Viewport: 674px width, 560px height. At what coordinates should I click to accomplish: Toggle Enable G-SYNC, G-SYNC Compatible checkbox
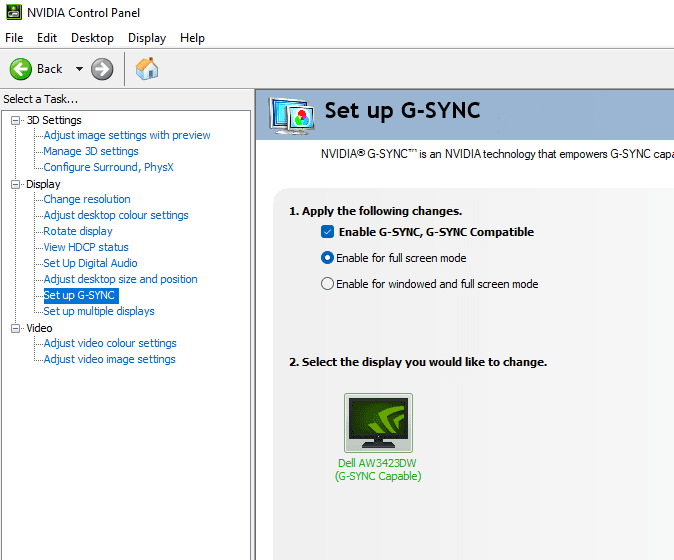[x=327, y=232]
